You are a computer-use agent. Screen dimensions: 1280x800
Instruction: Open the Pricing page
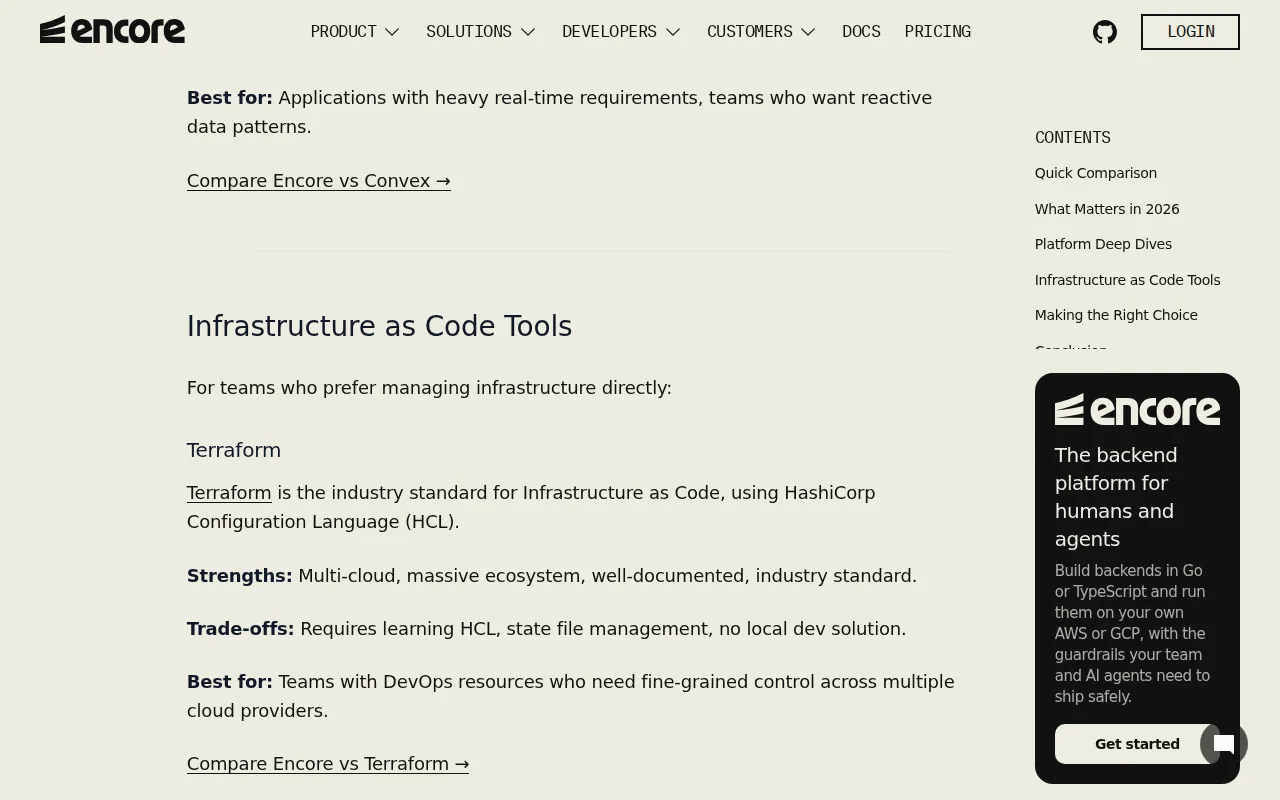[x=937, y=32]
